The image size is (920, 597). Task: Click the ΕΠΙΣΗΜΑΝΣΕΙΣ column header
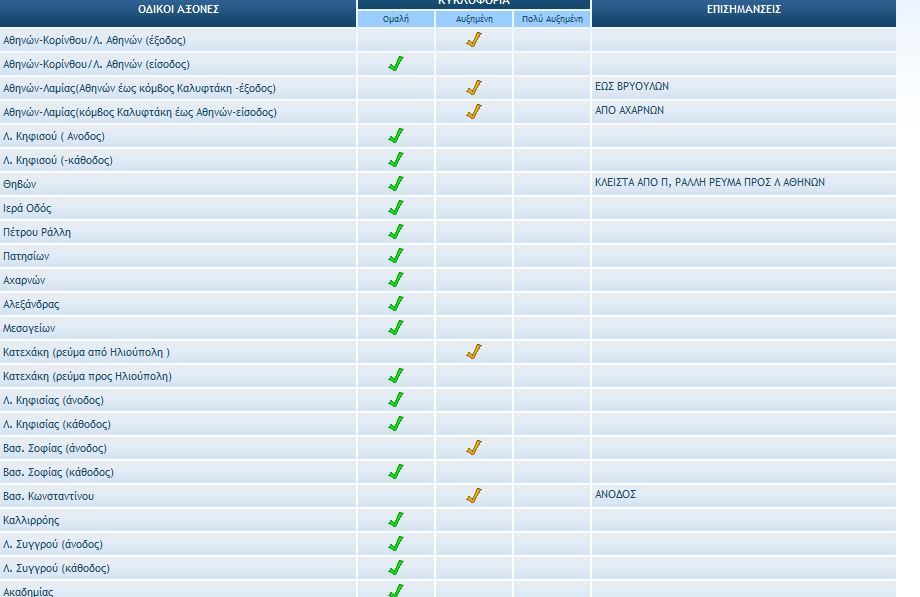(x=743, y=9)
